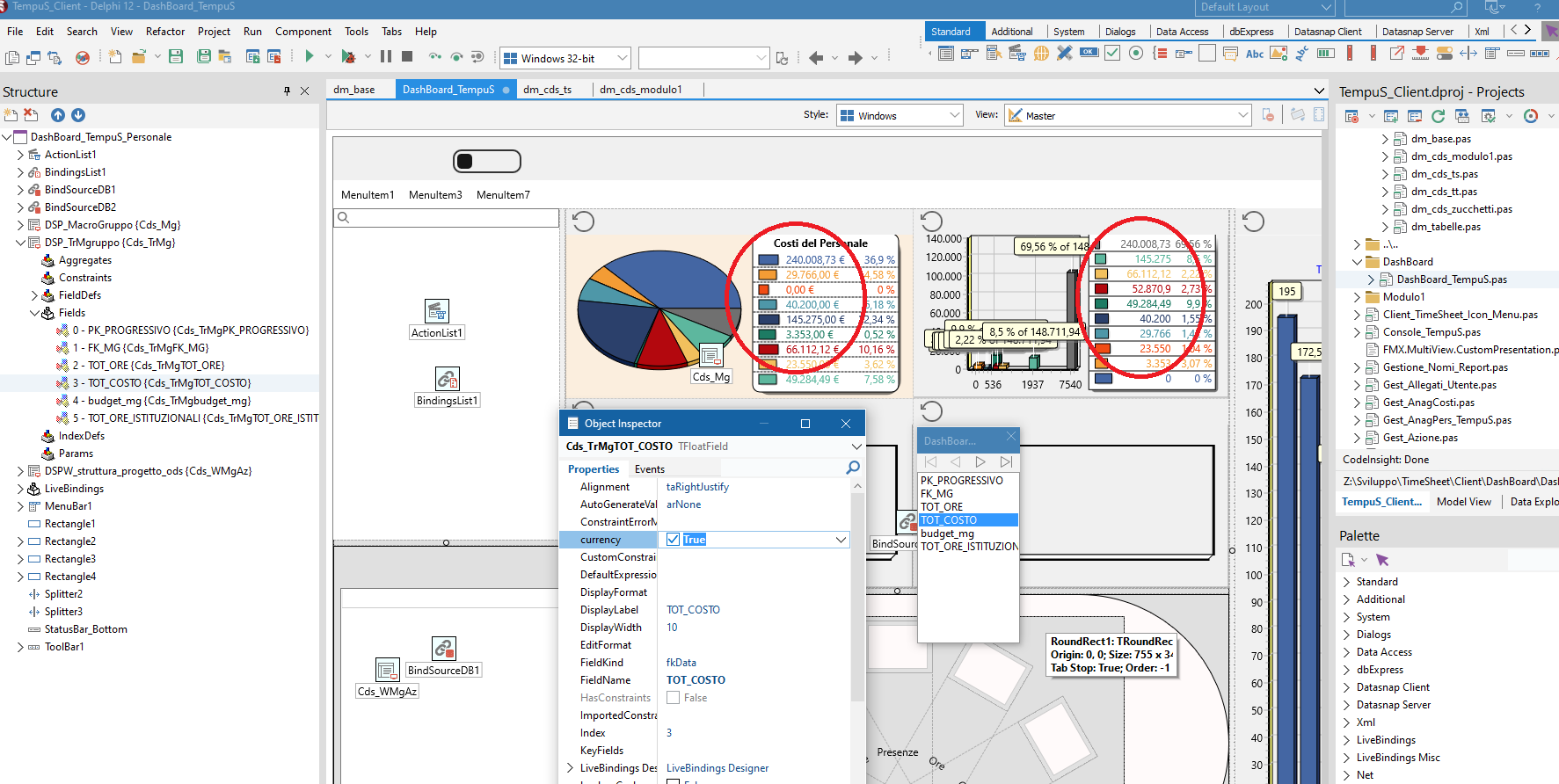Click the Open folder toolbar icon
1559x784 pixels.
[x=138, y=56]
